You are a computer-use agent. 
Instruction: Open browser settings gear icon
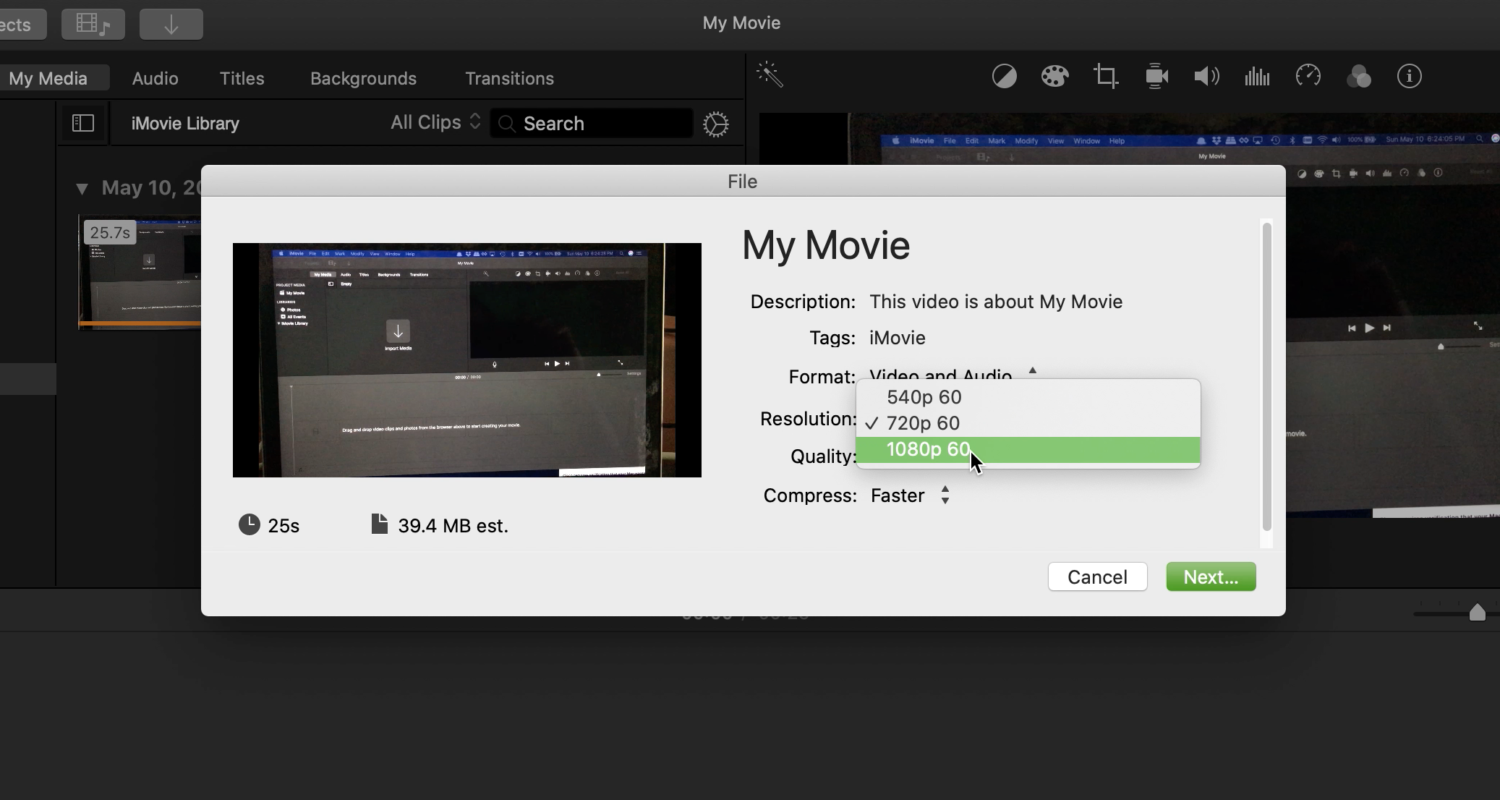[x=716, y=124]
